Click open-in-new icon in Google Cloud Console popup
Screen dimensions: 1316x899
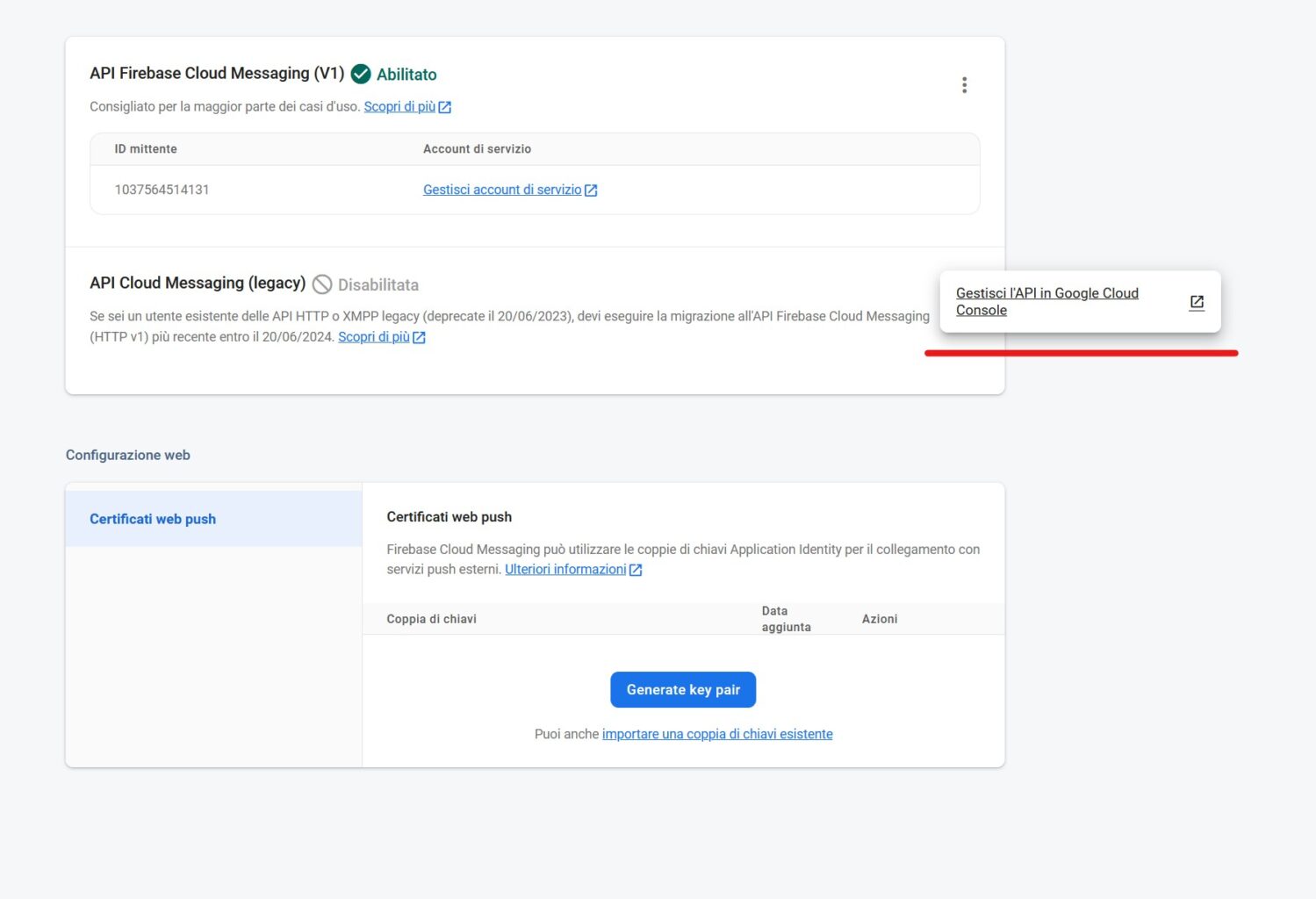1197,302
